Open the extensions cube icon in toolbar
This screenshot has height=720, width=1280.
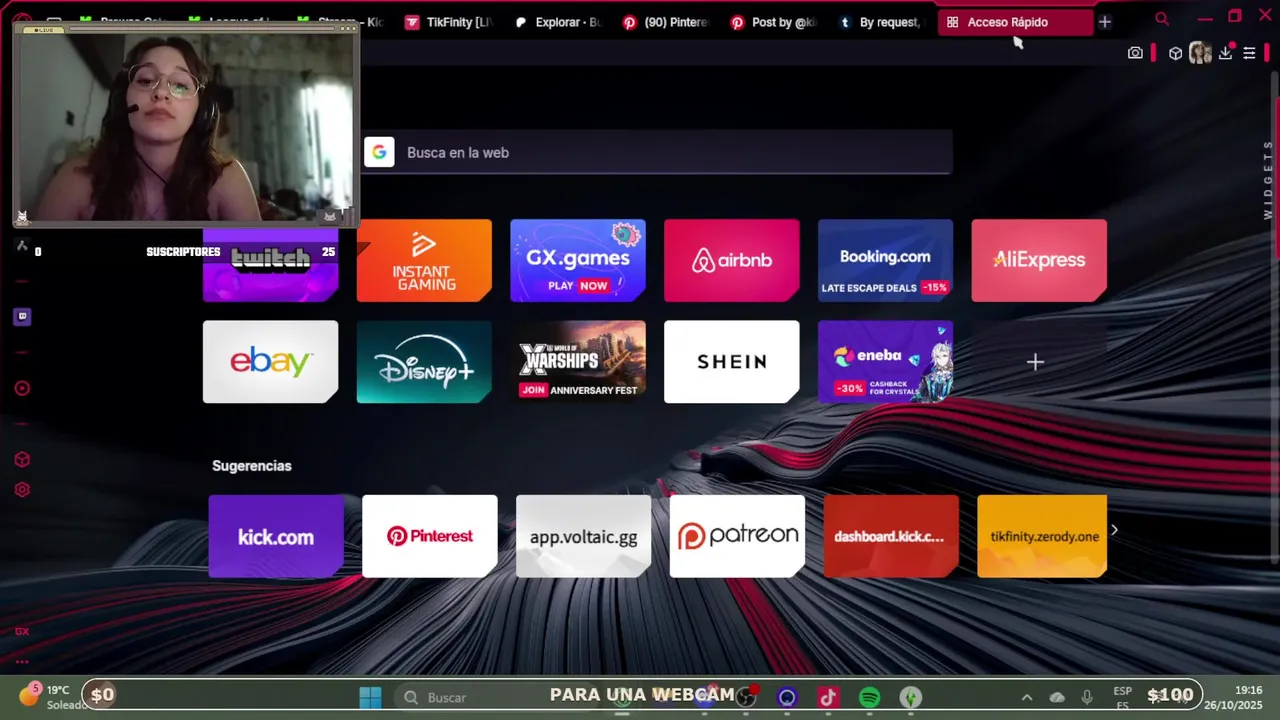(1176, 53)
